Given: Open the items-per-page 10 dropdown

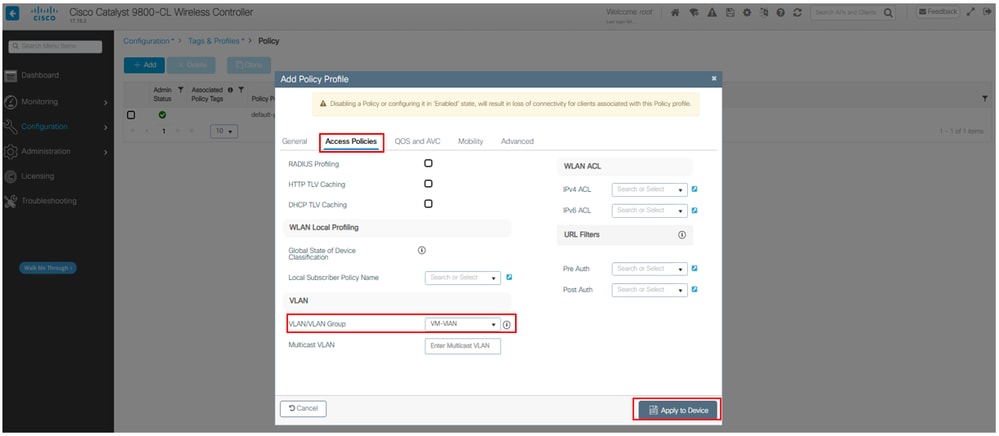Looking at the screenshot, I should pos(224,131).
